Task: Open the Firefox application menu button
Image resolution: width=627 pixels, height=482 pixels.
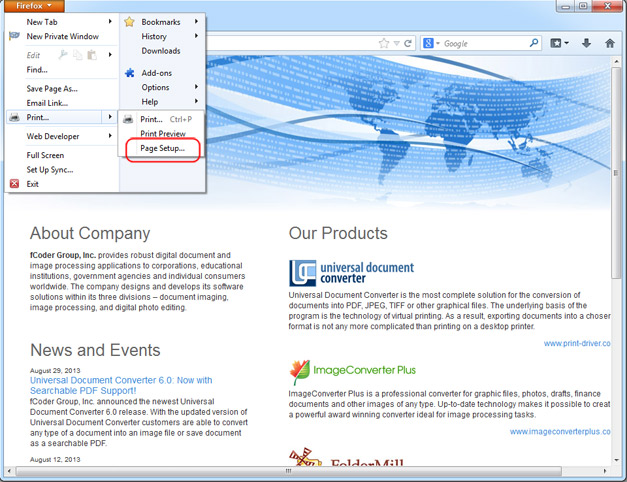Action: pyautogui.click(x=34, y=6)
